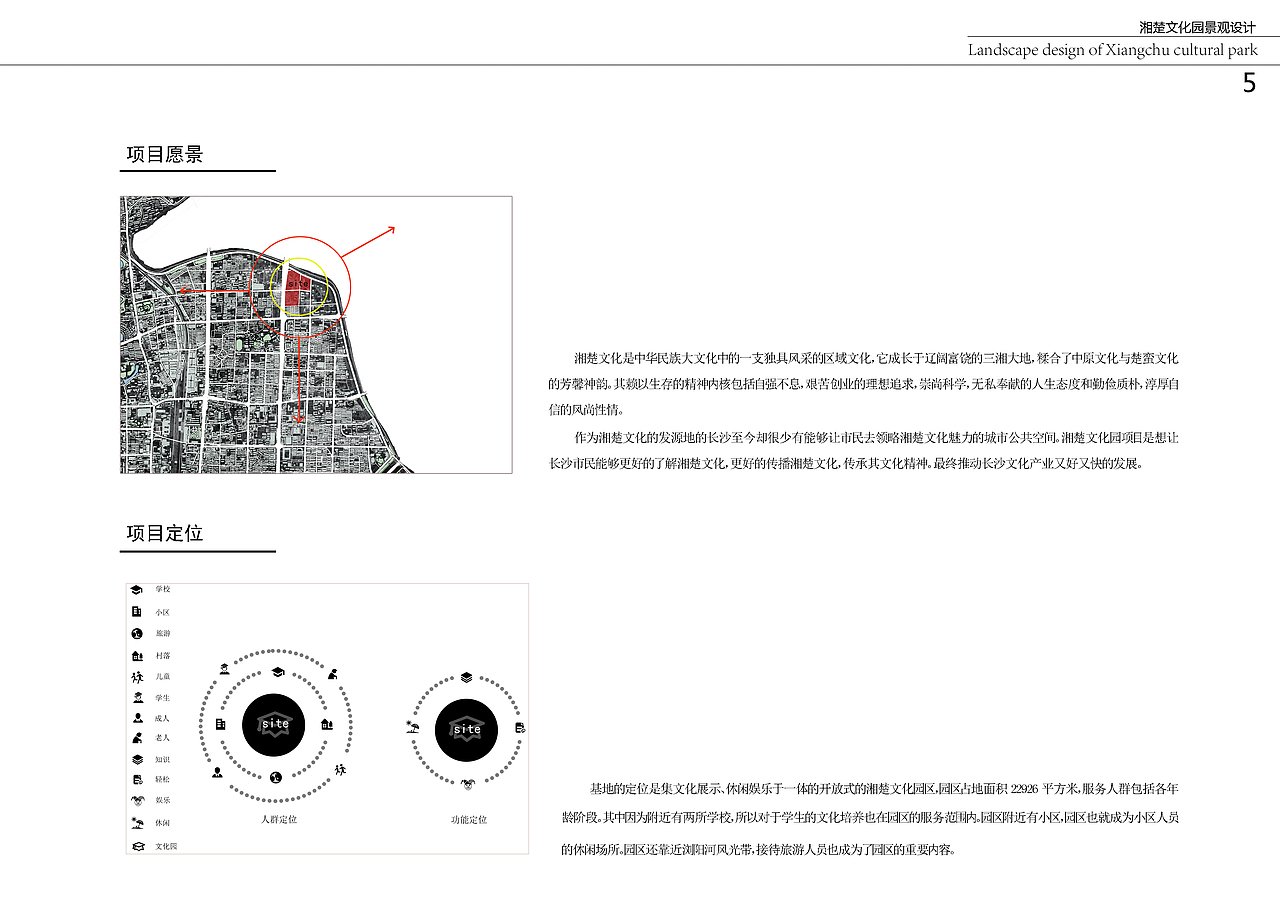The image size is (1280, 905).
Task: Click paragraph starting 作为湘楚文化的发源地
Action: (x=864, y=451)
